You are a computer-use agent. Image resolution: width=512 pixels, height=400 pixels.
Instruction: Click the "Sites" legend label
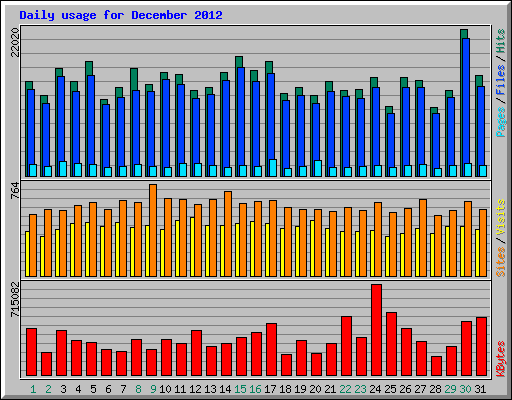tap(501, 262)
